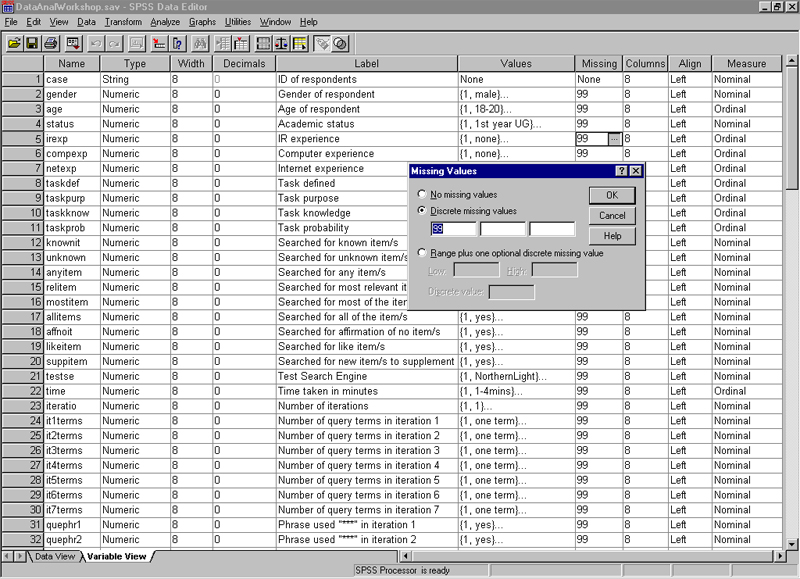Click Cancel in Missing Values dialog
Image resolution: width=800 pixels, height=579 pixels.
point(612,215)
